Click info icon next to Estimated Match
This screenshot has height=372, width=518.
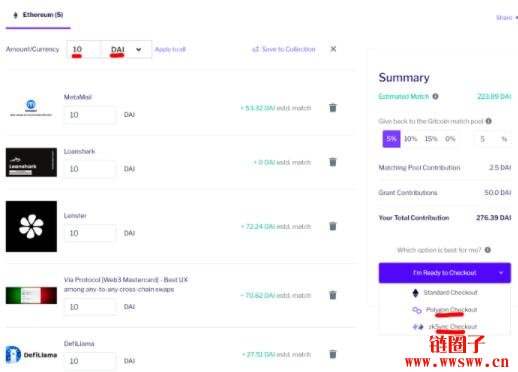[x=435, y=96]
